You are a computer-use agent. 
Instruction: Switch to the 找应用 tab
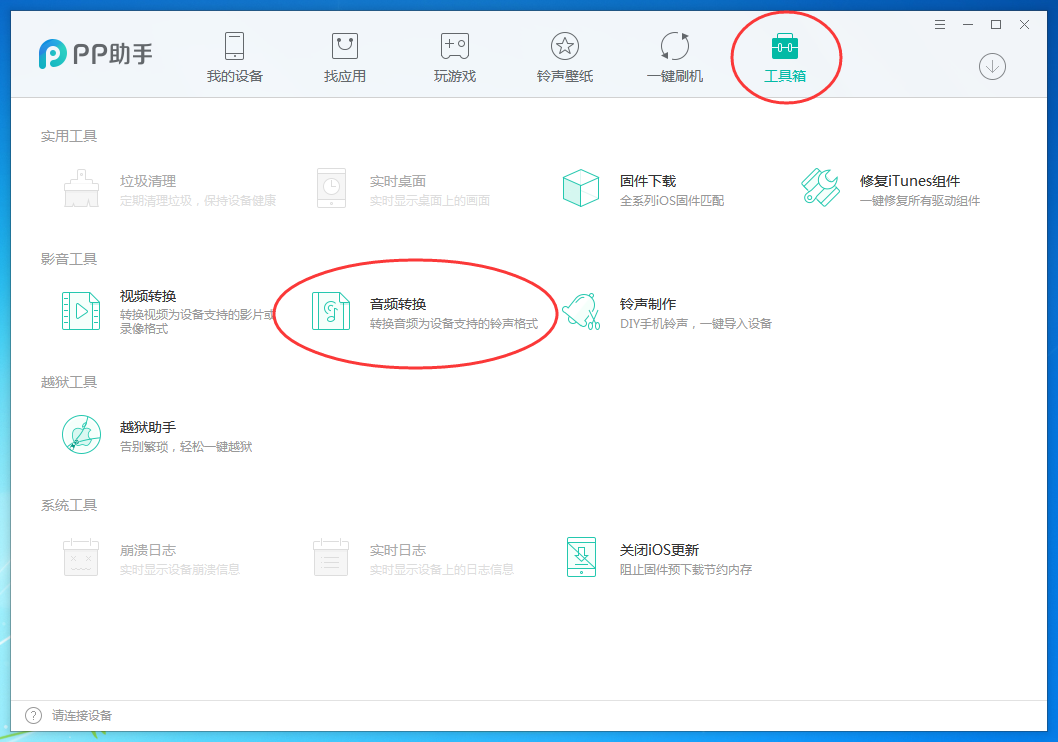[344, 55]
